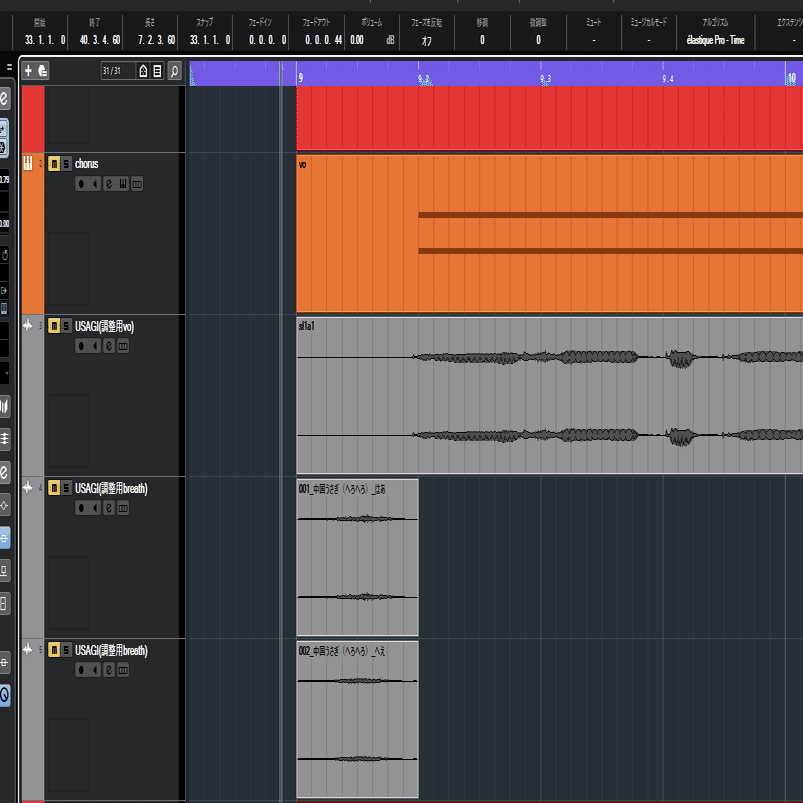Select the red event on top track
This screenshot has width=803, height=803.
pos(550,118)
